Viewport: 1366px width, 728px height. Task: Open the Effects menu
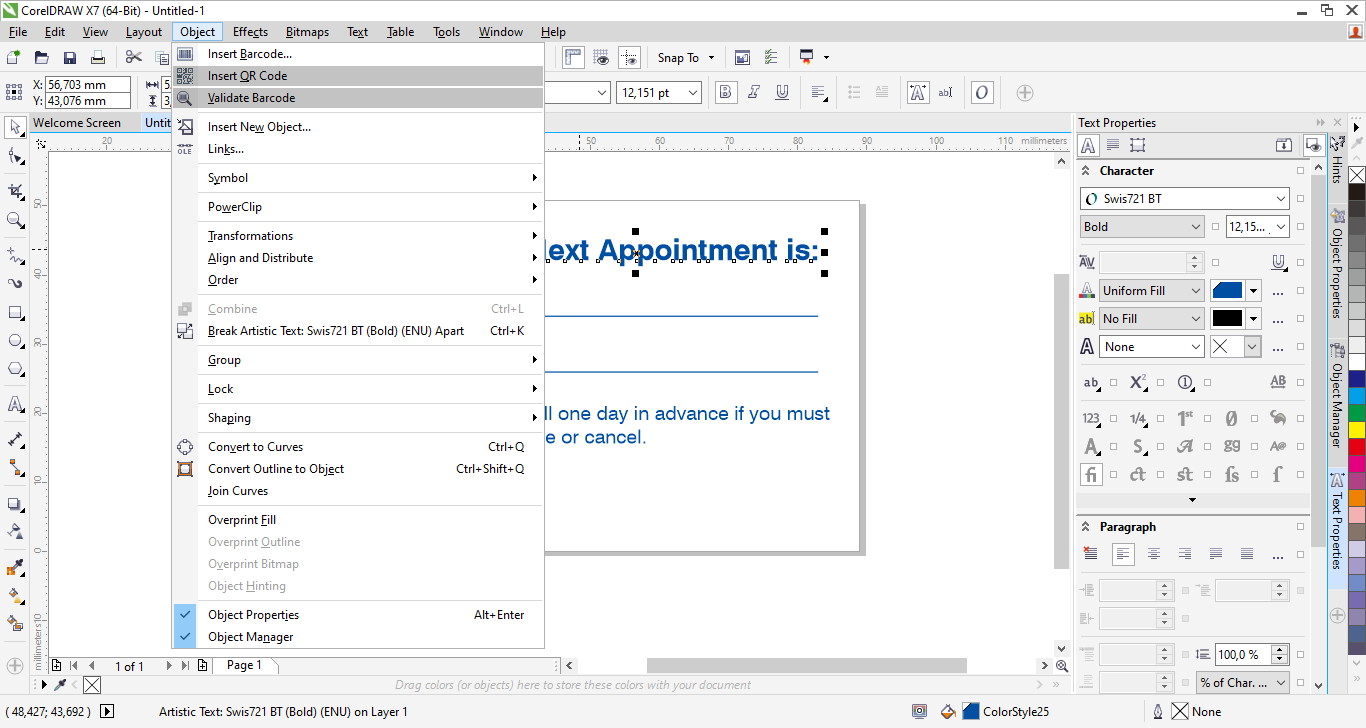(x=250, y=32)
